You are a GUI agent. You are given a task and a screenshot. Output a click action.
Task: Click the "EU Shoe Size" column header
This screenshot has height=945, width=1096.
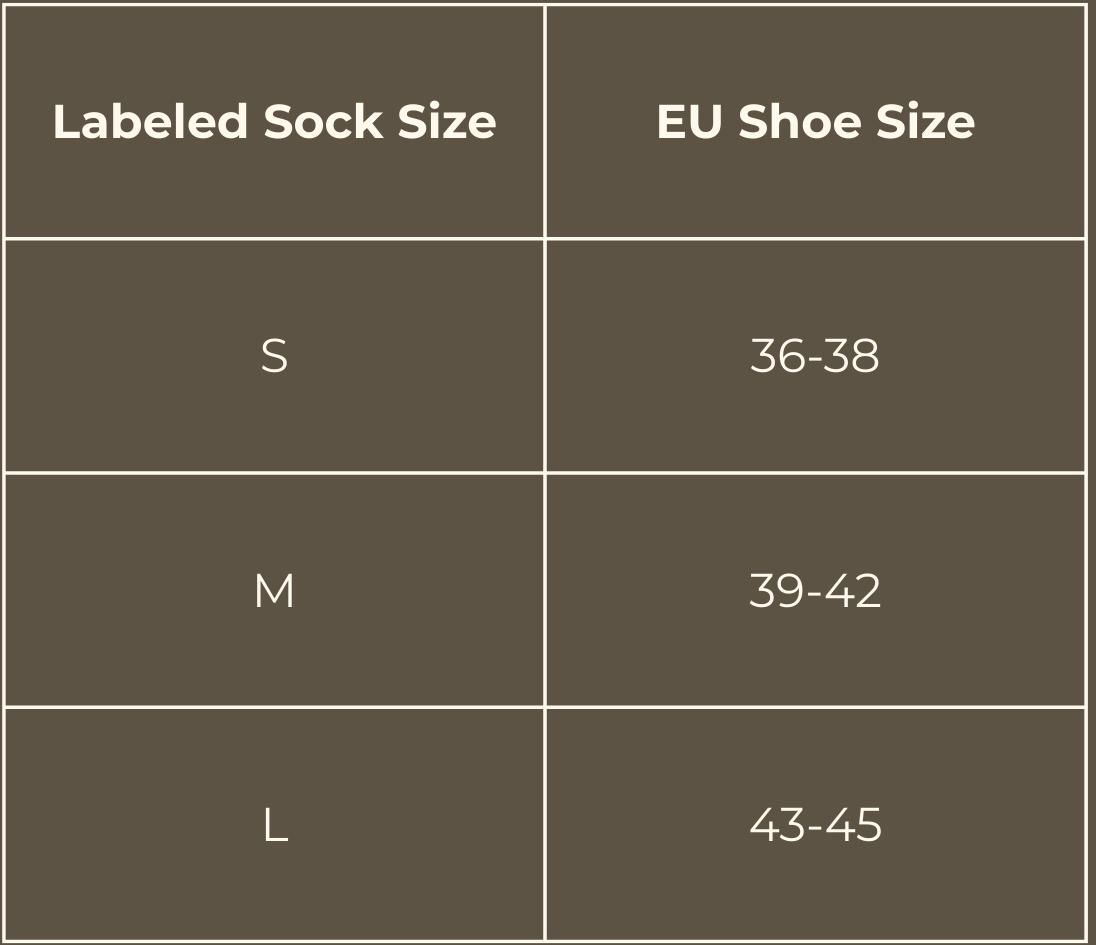click(815, 122)
